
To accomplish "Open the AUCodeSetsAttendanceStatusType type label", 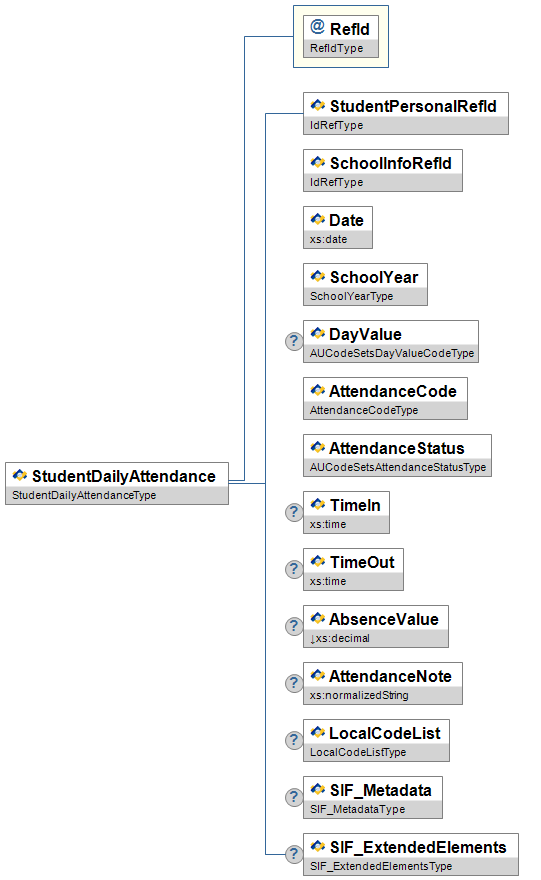I will tap(398, 467).
